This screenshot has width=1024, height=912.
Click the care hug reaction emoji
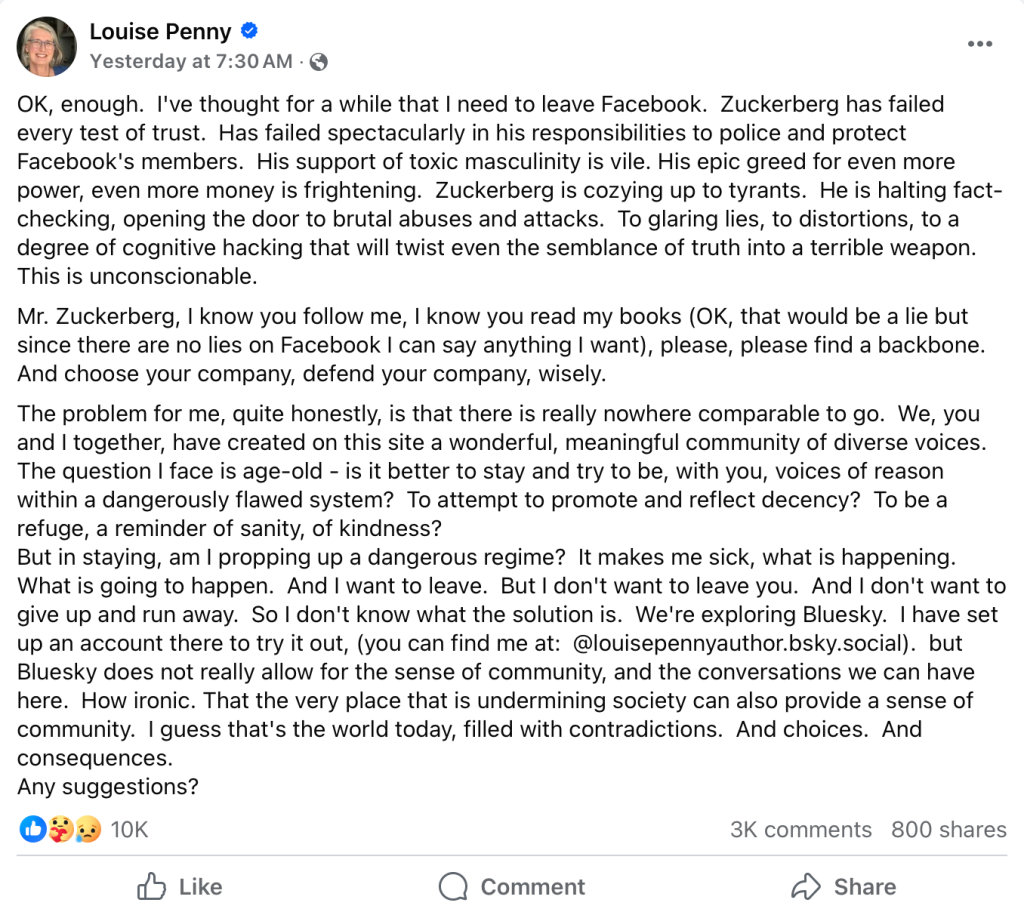point(60,829)
